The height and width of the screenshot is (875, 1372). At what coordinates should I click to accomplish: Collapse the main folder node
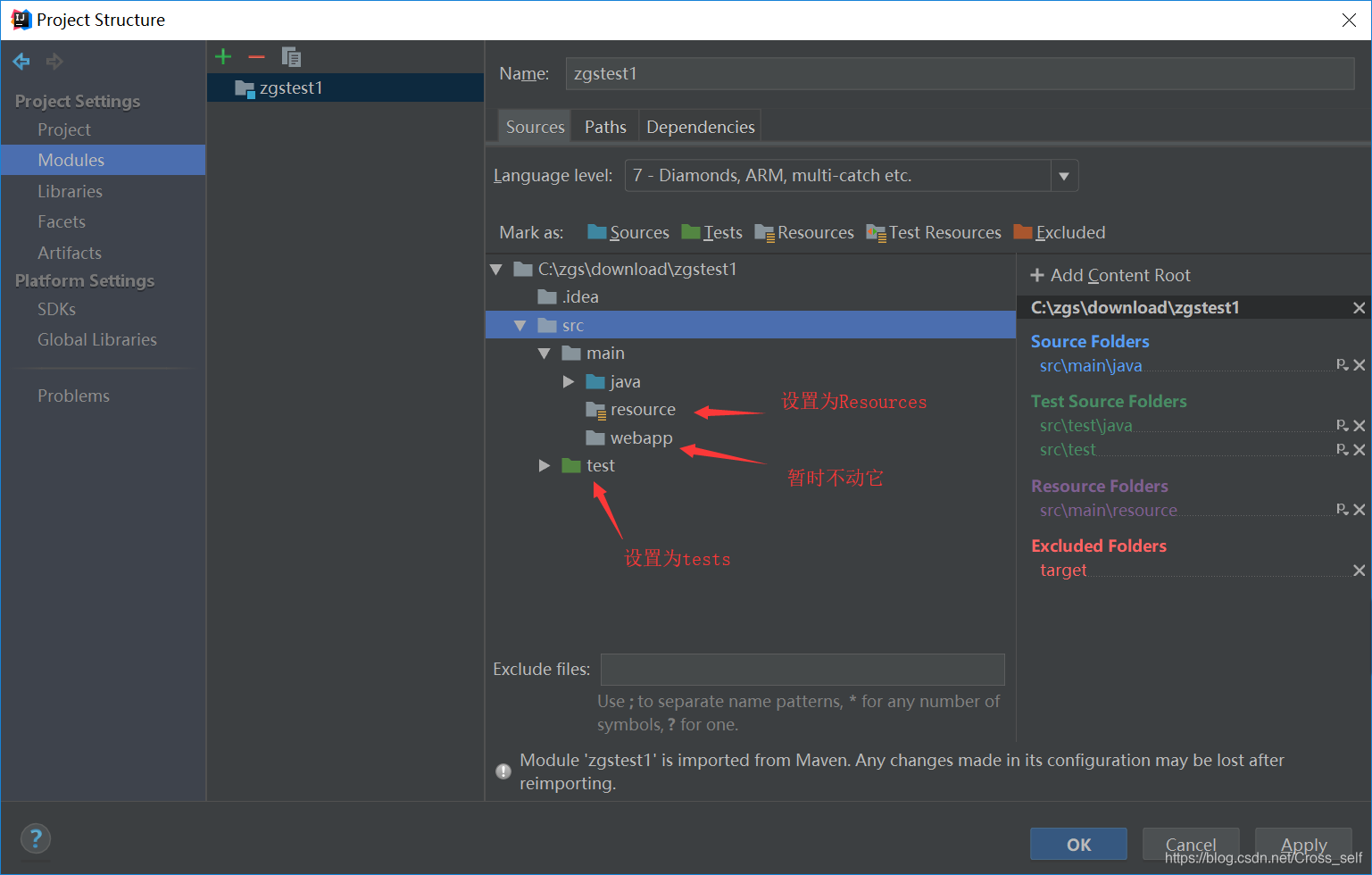coord(545,353)
